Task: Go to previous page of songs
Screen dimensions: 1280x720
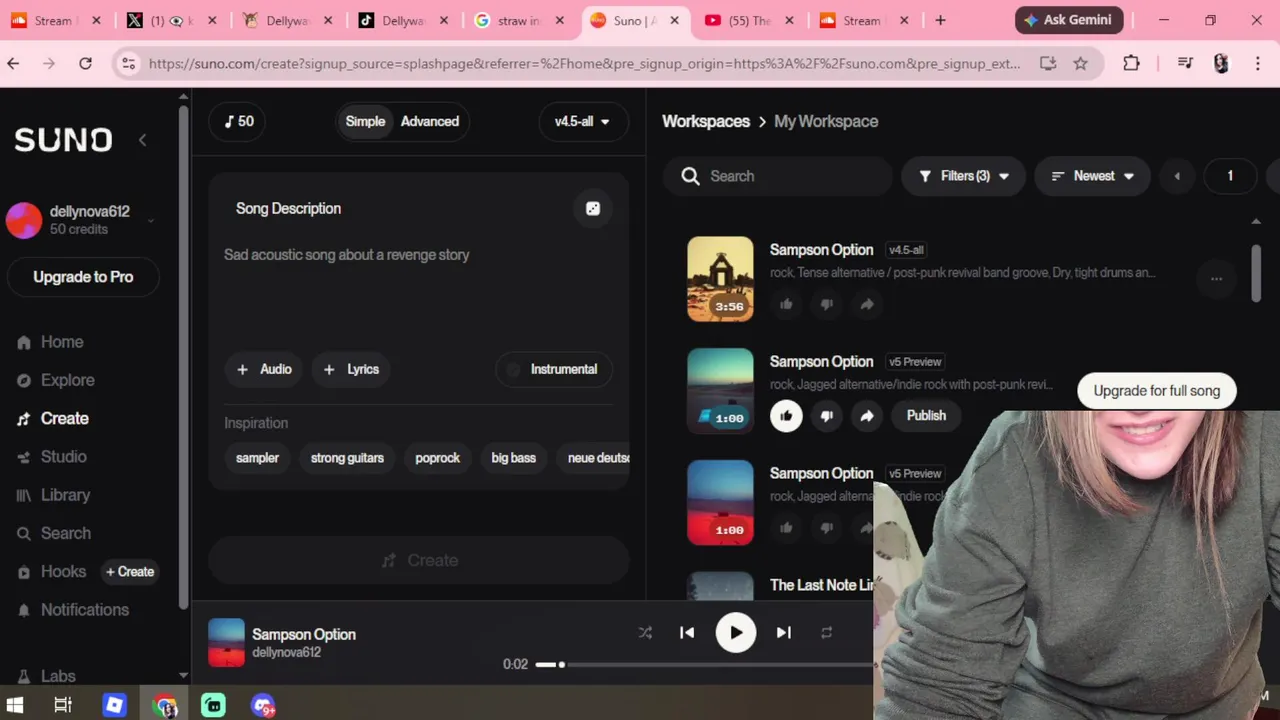Action: pyautogui.click(x=1177, y=176)
